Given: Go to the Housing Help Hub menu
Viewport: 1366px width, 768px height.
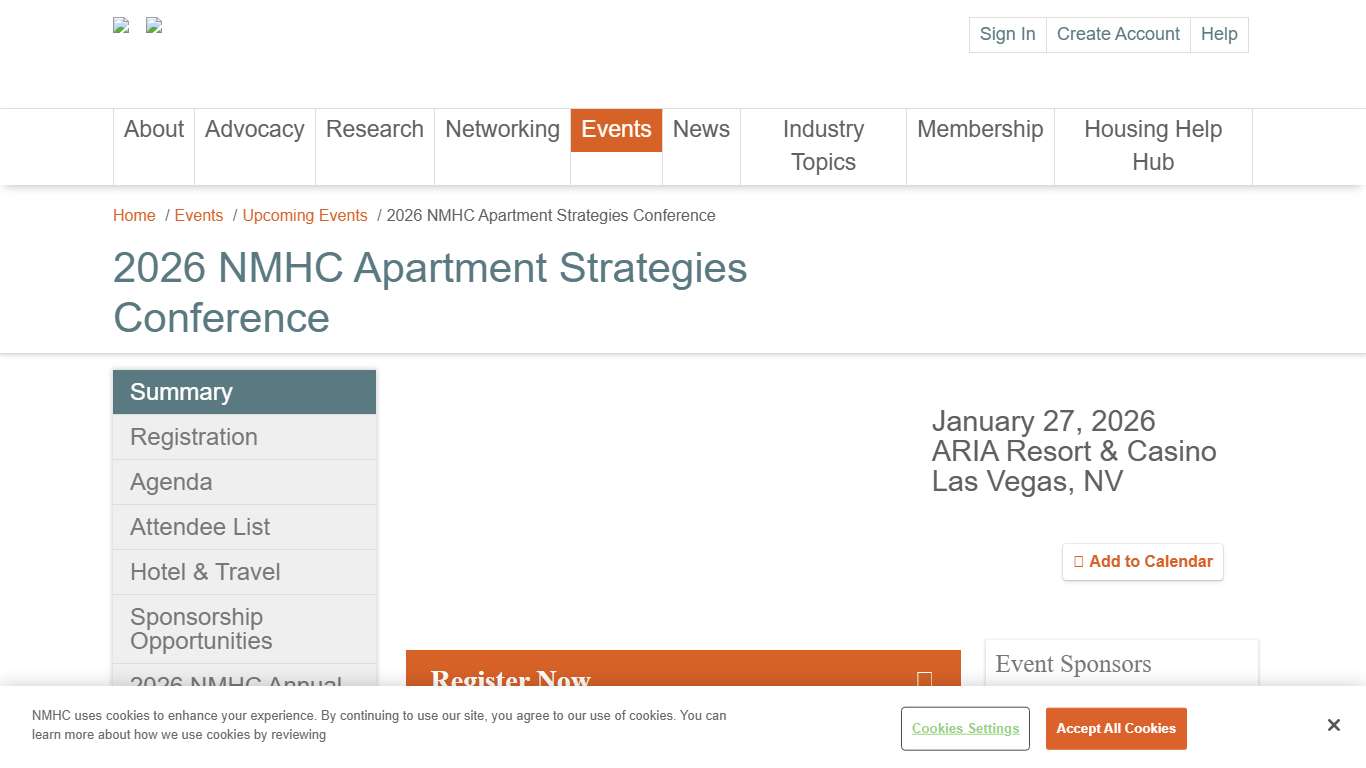Looking at the screenshot, I should (x=1153, y=145).
